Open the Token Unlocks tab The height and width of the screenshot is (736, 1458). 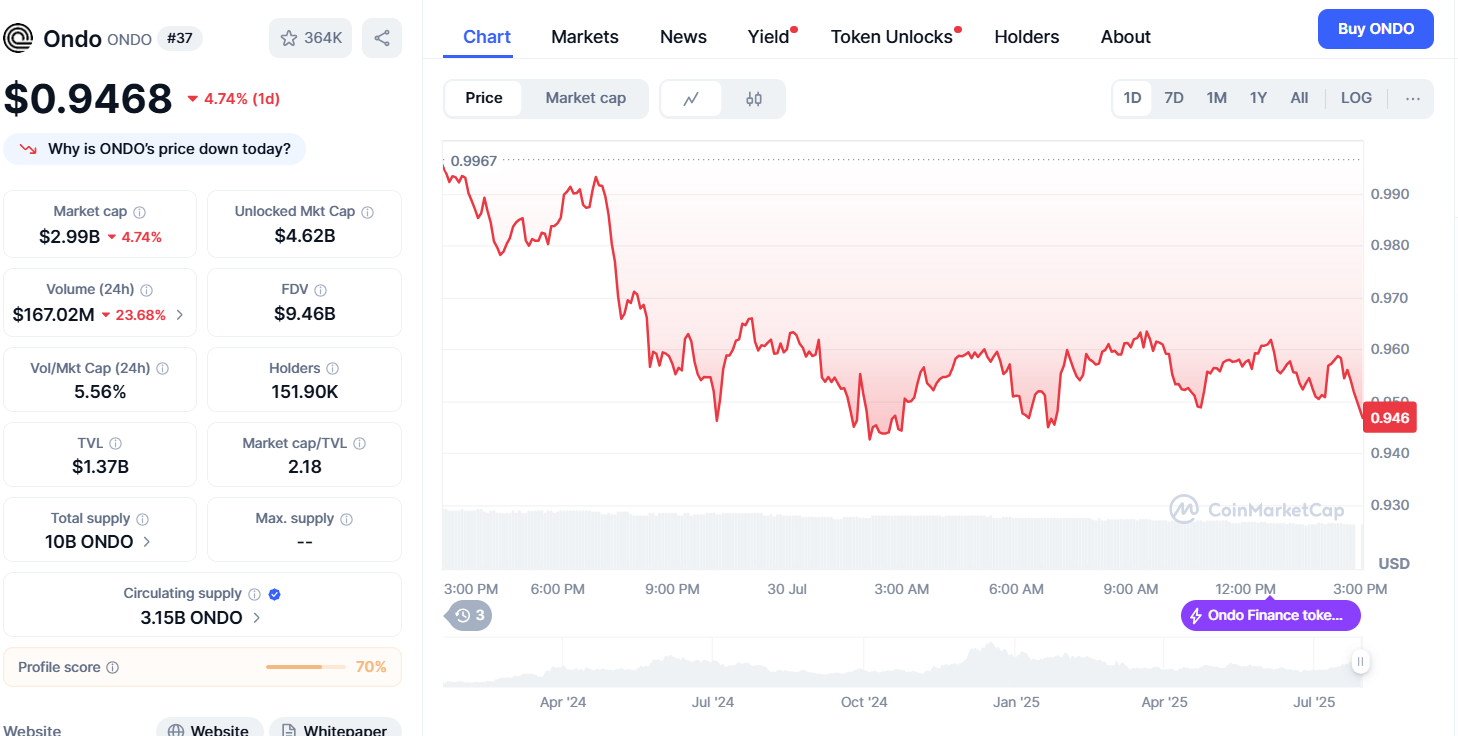[x=892, y=37]
